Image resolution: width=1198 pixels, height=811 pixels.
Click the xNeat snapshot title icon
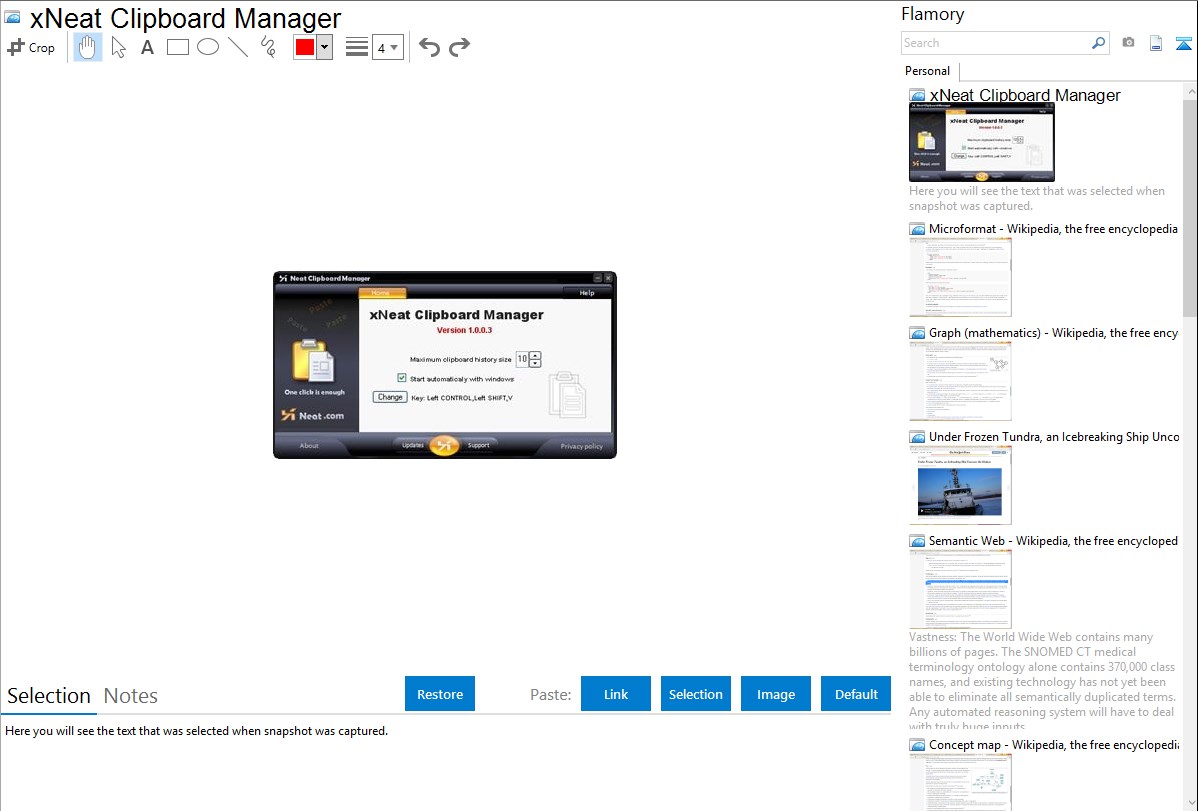click(917, 96)
